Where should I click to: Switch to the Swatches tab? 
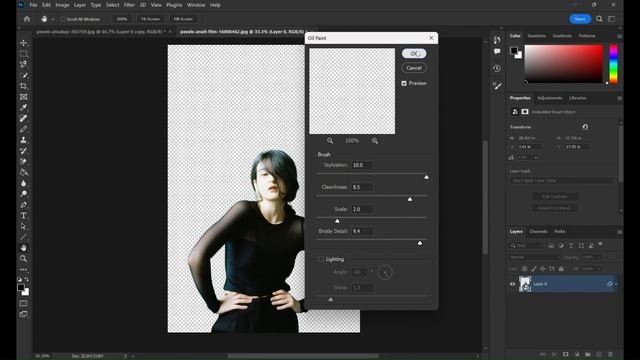(536, 36)
